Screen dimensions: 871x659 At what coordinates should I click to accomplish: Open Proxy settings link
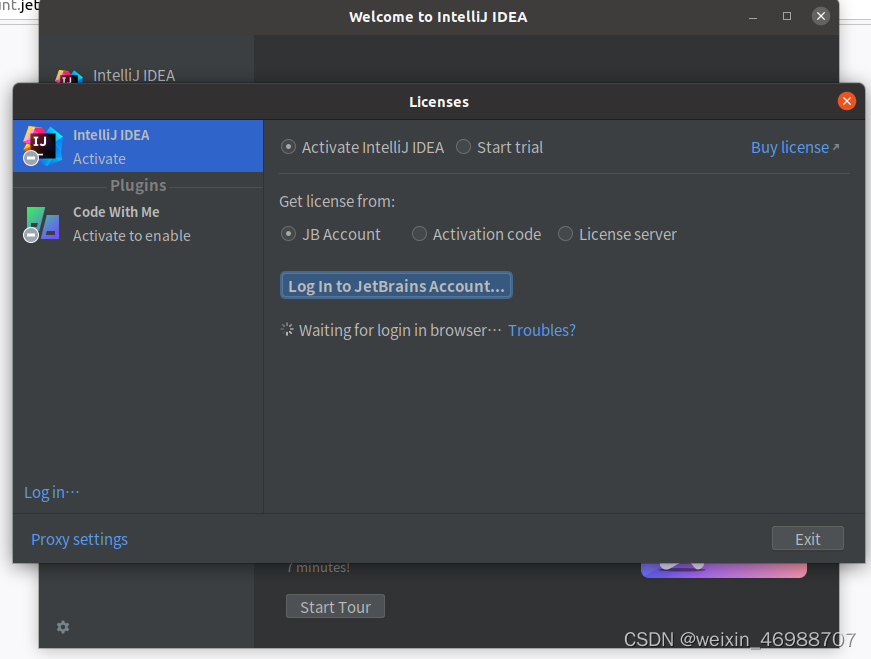click(79, 539)
